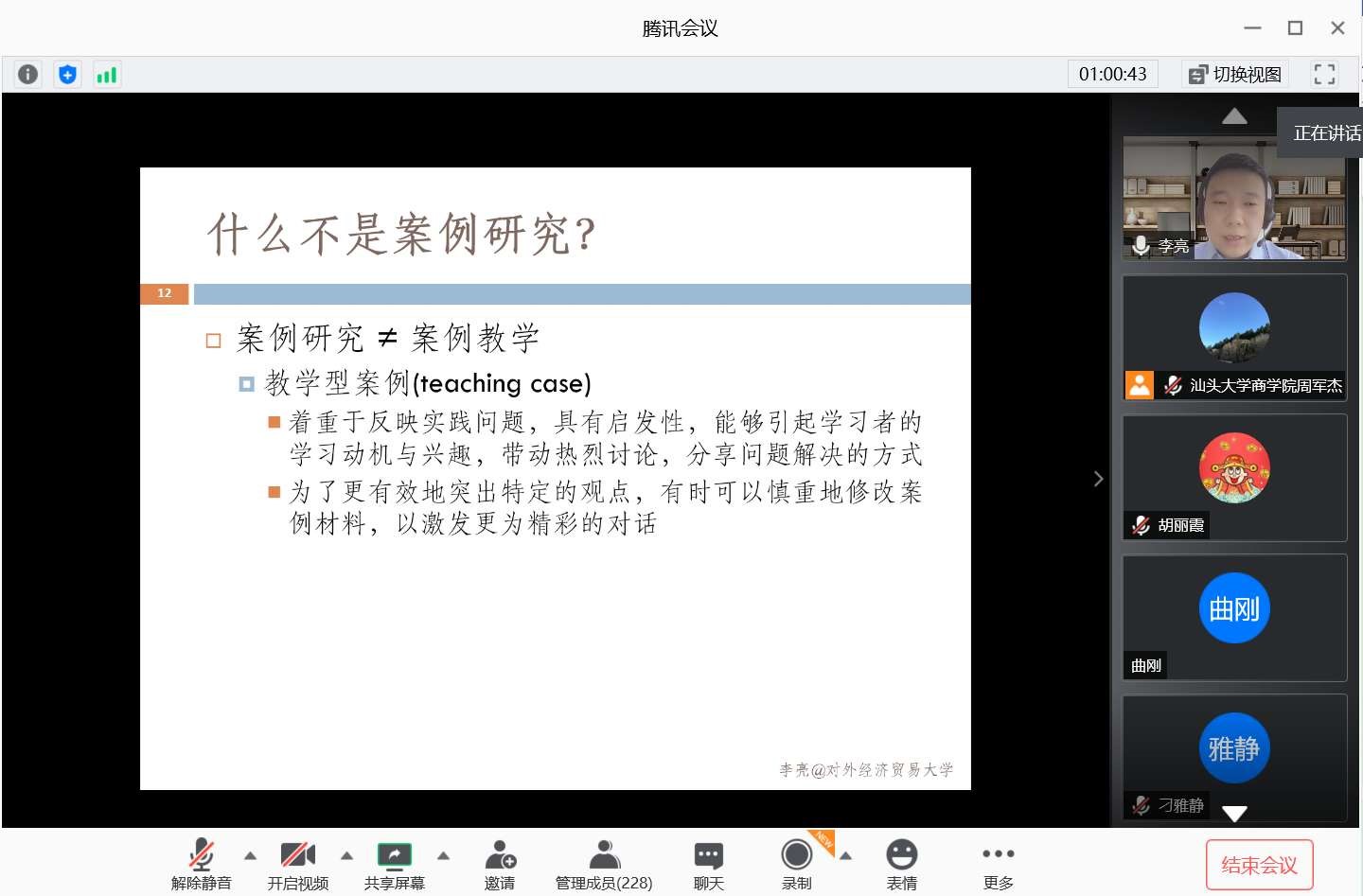
Task: Enter full screen mode icon
Action: pos(1324,74)
